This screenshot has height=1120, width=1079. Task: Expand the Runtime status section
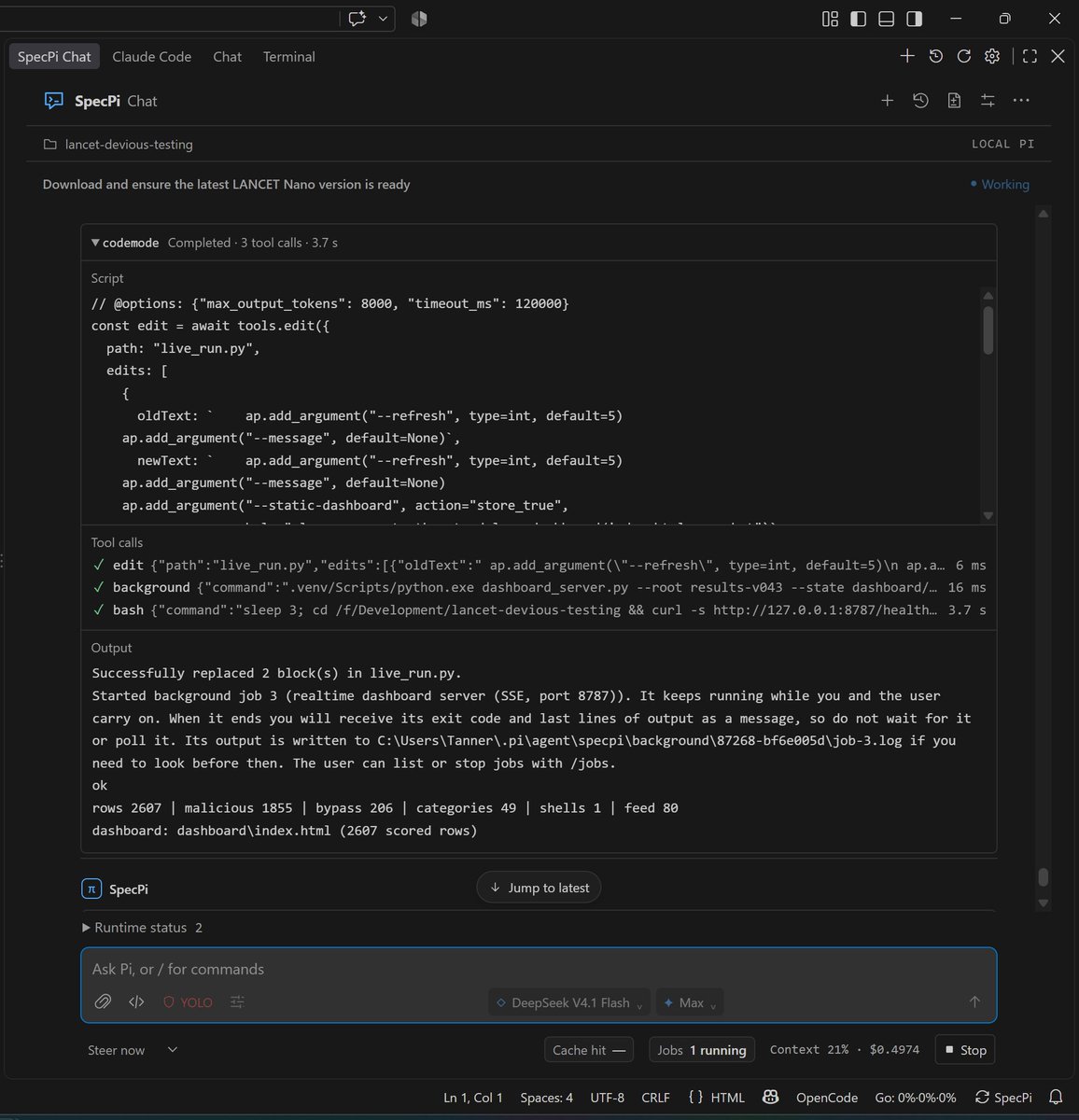tap(142, 928)
